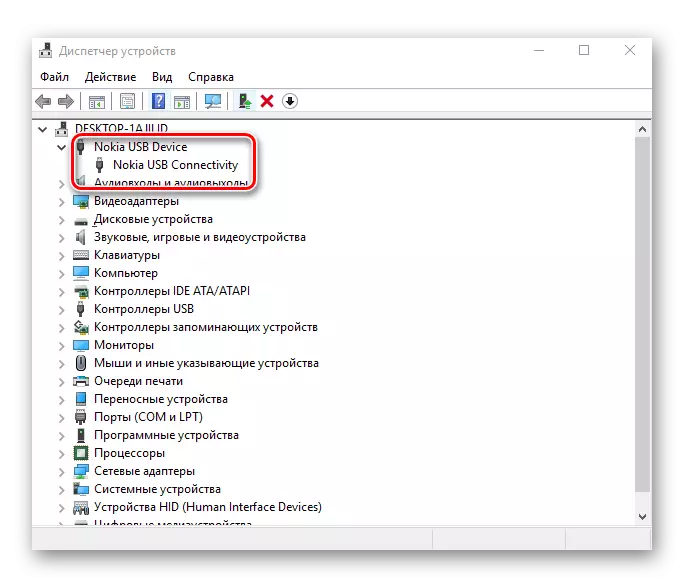
Task: Select the Nokia USB Connectivity text
Action: 175,165
